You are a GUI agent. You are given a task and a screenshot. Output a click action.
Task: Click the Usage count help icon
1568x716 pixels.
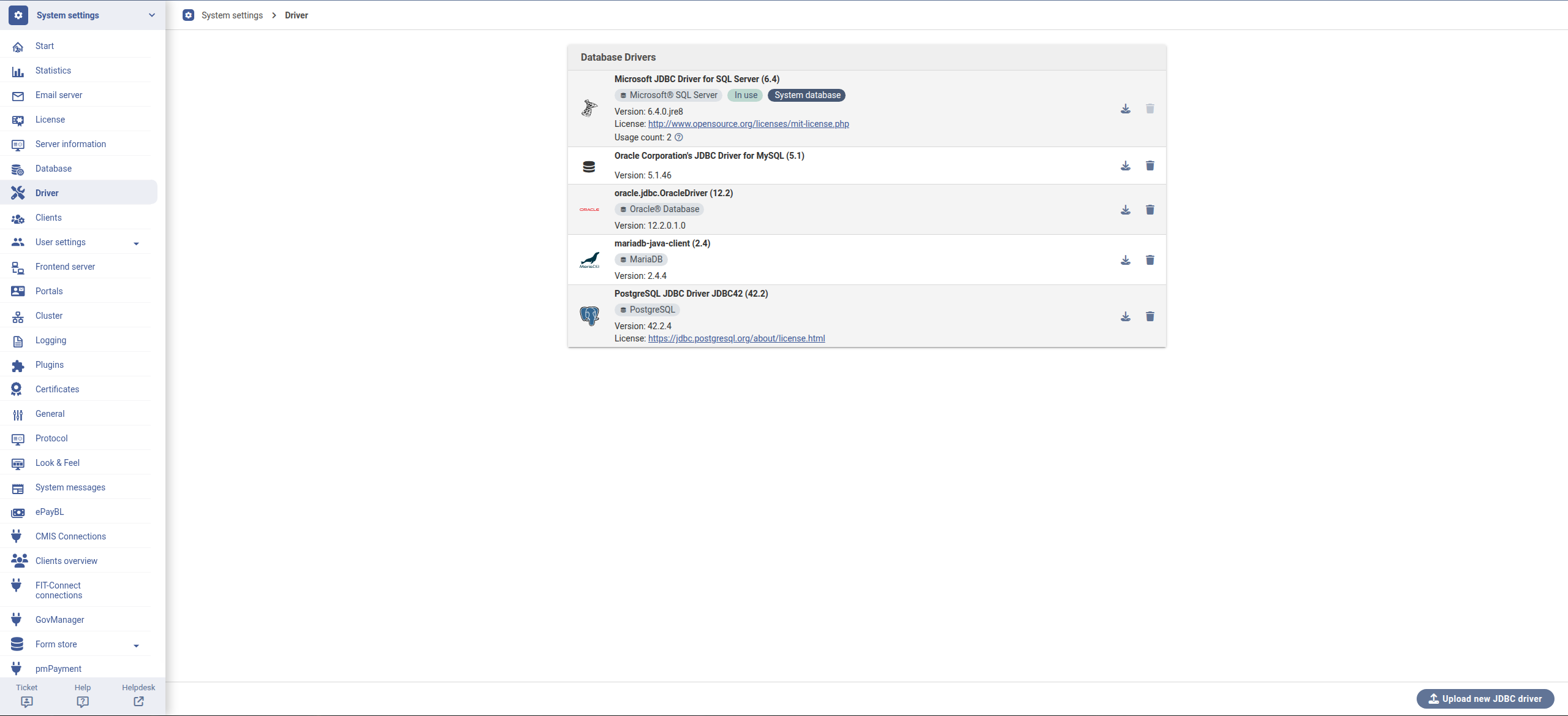678,137
